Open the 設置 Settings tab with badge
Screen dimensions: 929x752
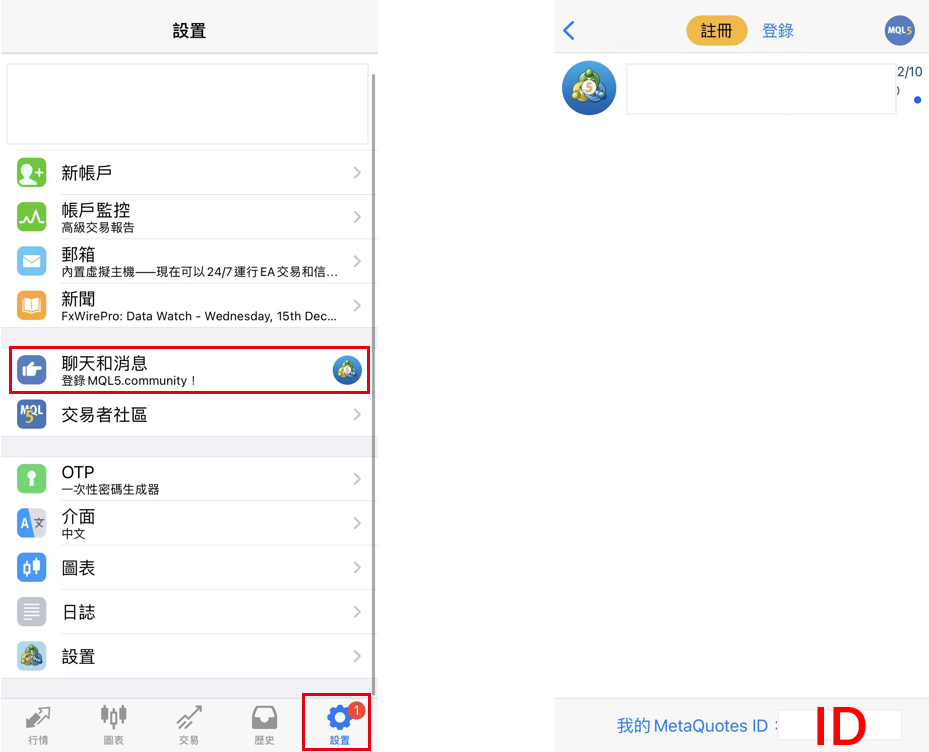click(339, 724)
